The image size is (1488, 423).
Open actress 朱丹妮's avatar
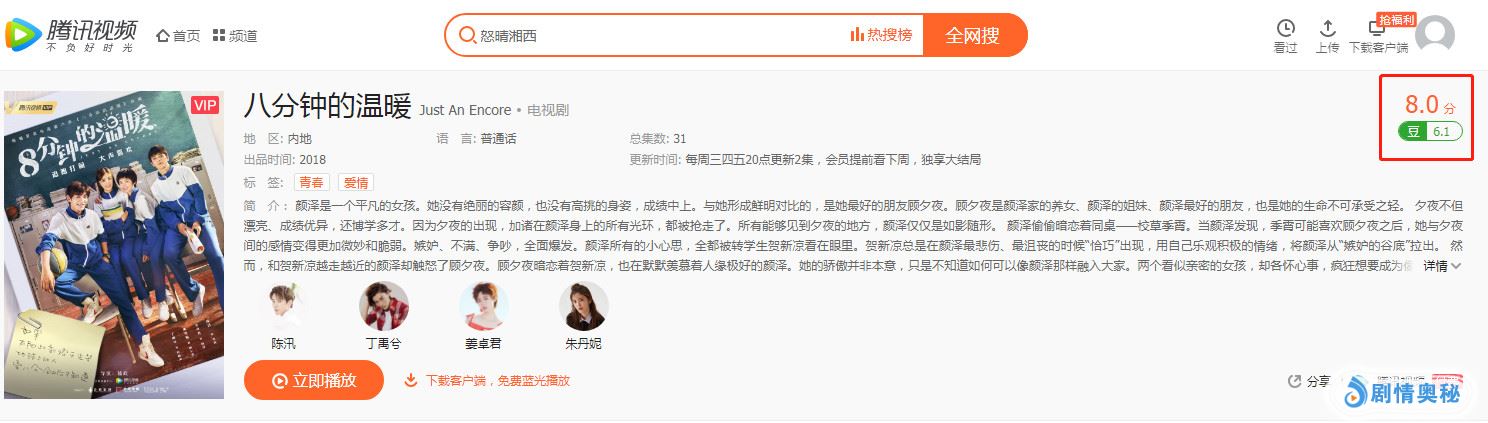point(584,306)
